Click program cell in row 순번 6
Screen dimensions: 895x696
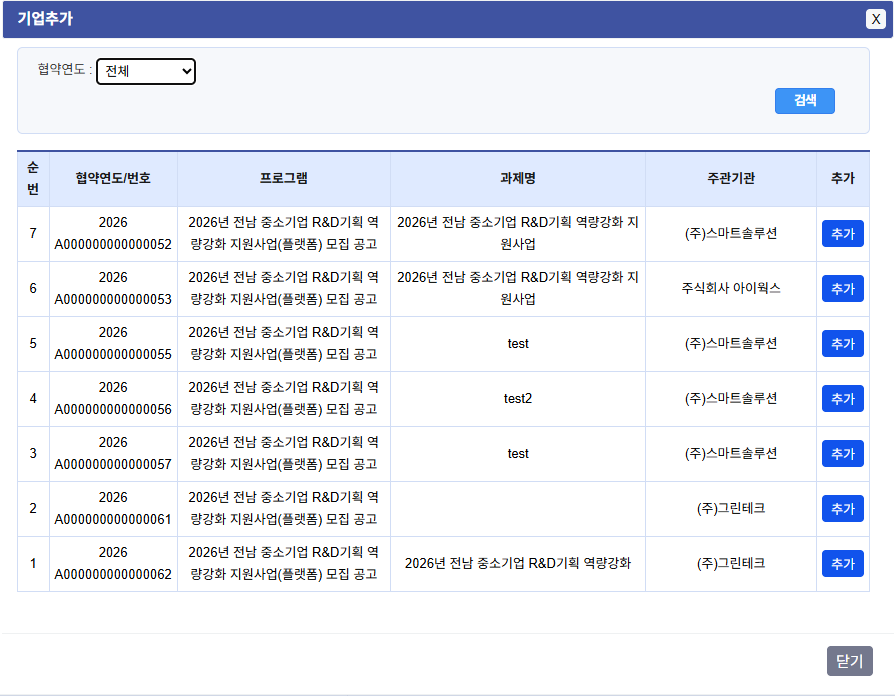(284, 288)
